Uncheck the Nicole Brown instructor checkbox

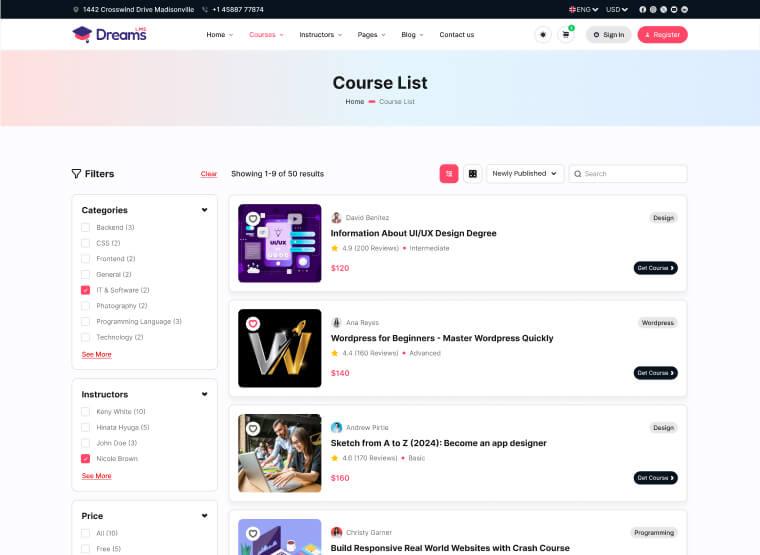pos(85,459)
